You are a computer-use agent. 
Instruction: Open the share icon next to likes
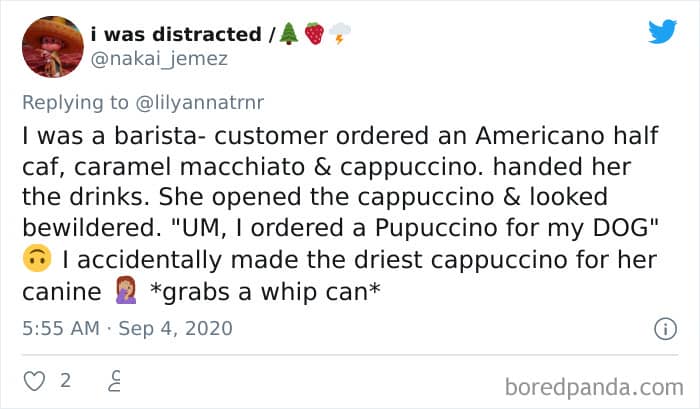[115, 381]
